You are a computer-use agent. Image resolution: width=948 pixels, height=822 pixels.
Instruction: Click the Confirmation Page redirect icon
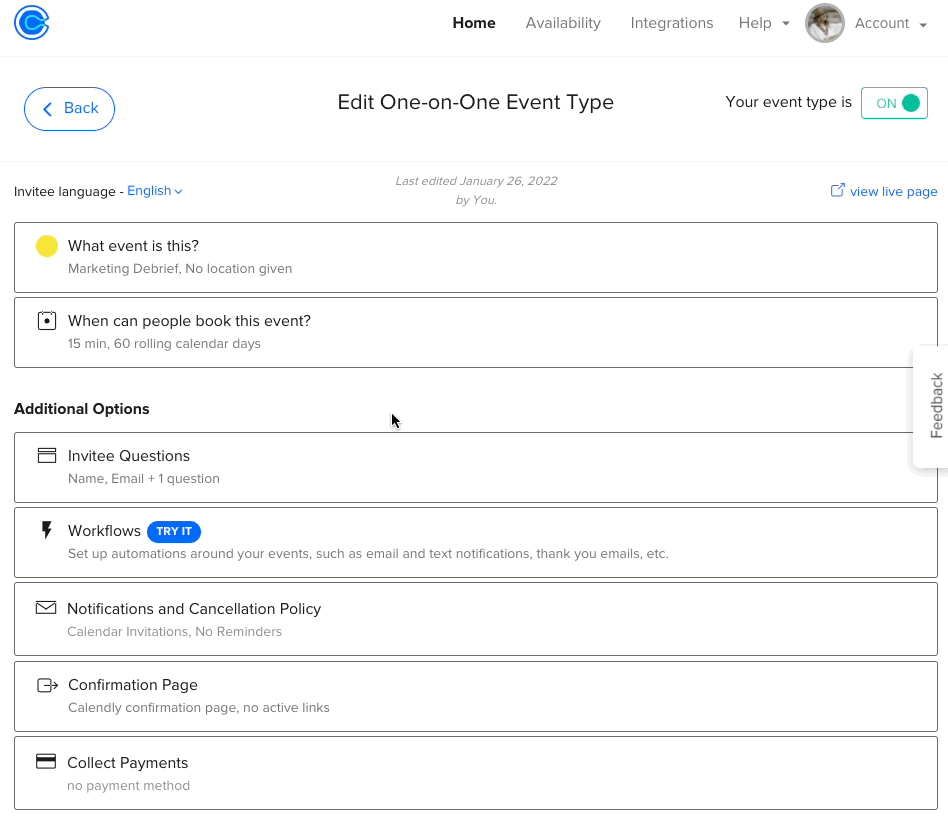pos(46,685)
